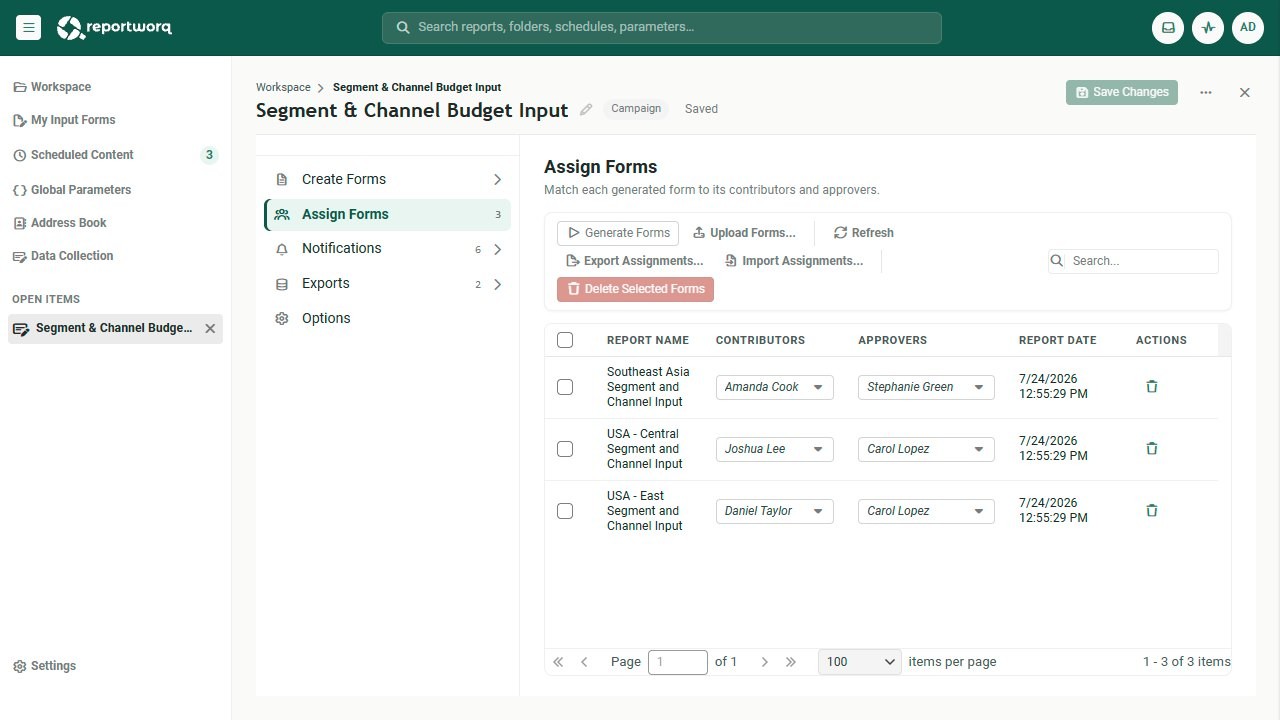Open Data Collection

(63, 256)
